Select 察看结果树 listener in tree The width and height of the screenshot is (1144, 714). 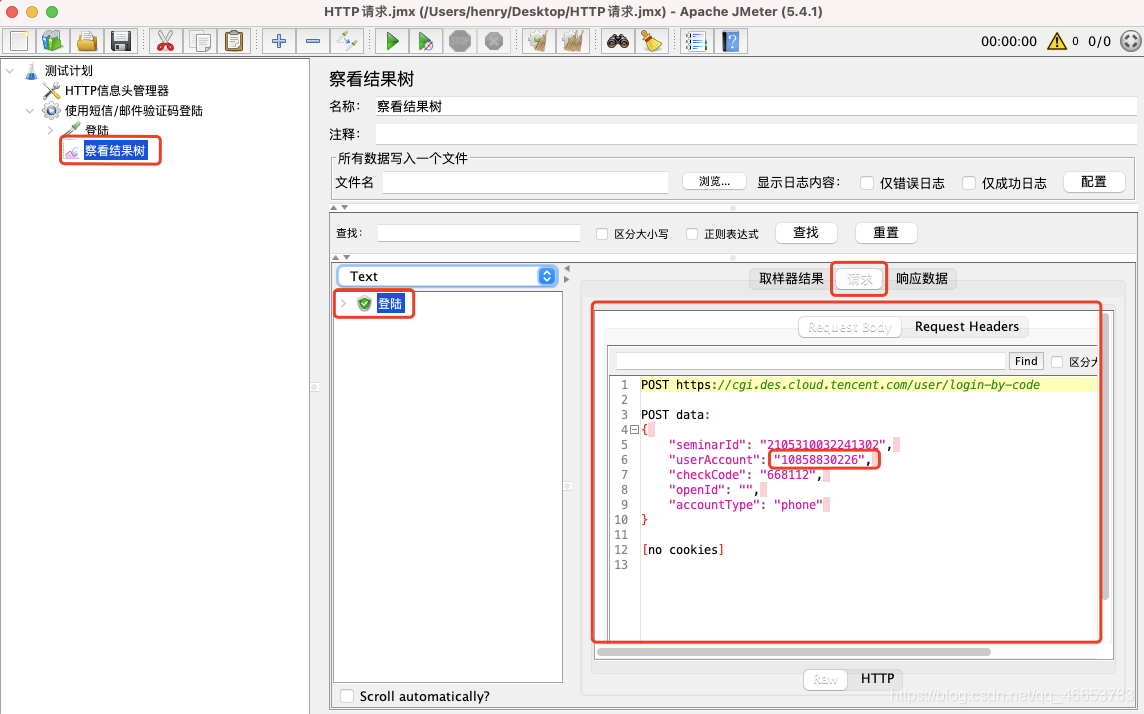[x=115, y=151]
